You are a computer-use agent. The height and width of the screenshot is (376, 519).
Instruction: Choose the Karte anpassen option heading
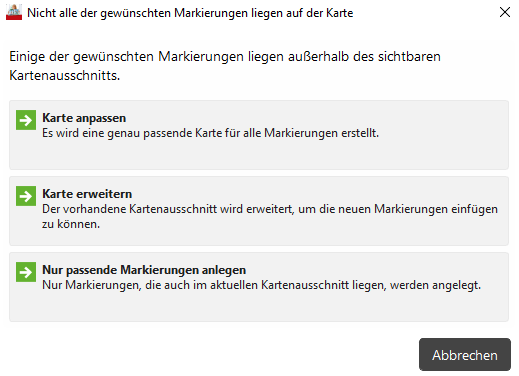(84, 118)
